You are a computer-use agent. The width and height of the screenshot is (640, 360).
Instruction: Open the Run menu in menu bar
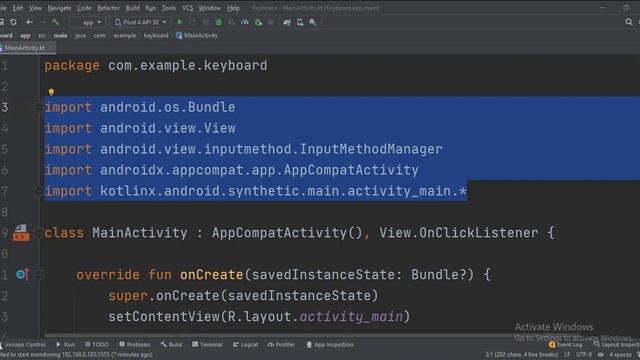pyautogui.click(x=151, y=8)
